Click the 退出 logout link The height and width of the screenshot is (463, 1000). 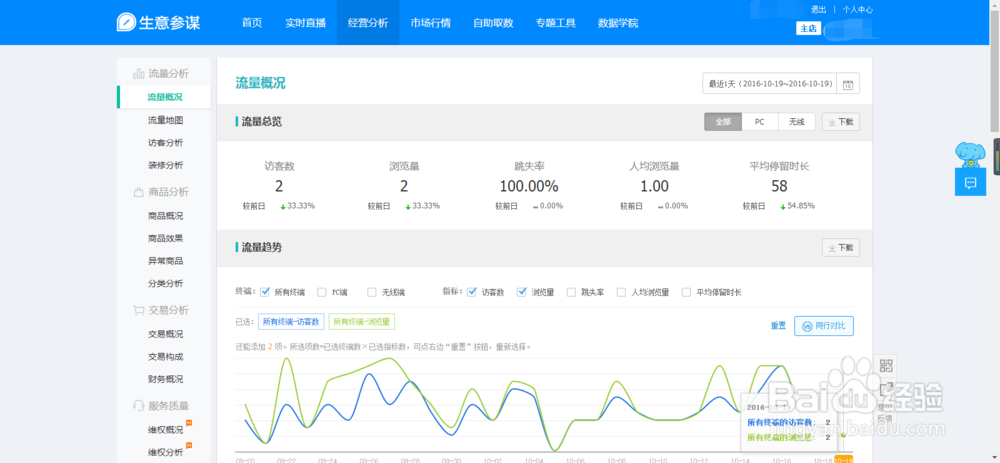point(818,10)
